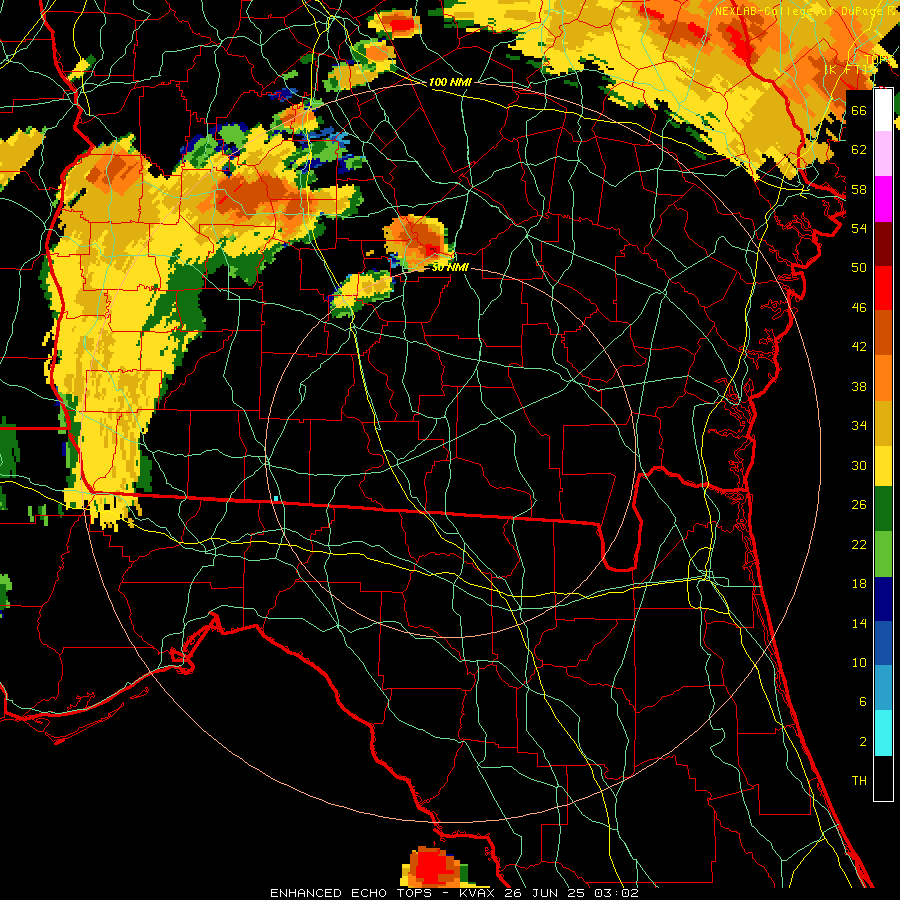
Task: Select the '42' scale label
Action: [x=859, y=347]
